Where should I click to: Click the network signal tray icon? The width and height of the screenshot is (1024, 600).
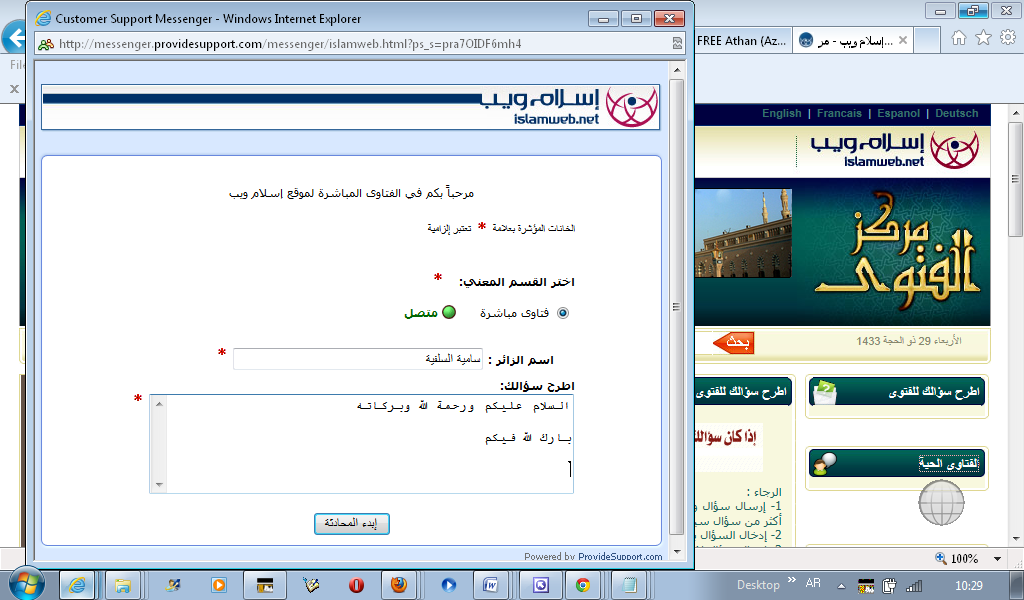pyautogui.click(x=914, y=586)
